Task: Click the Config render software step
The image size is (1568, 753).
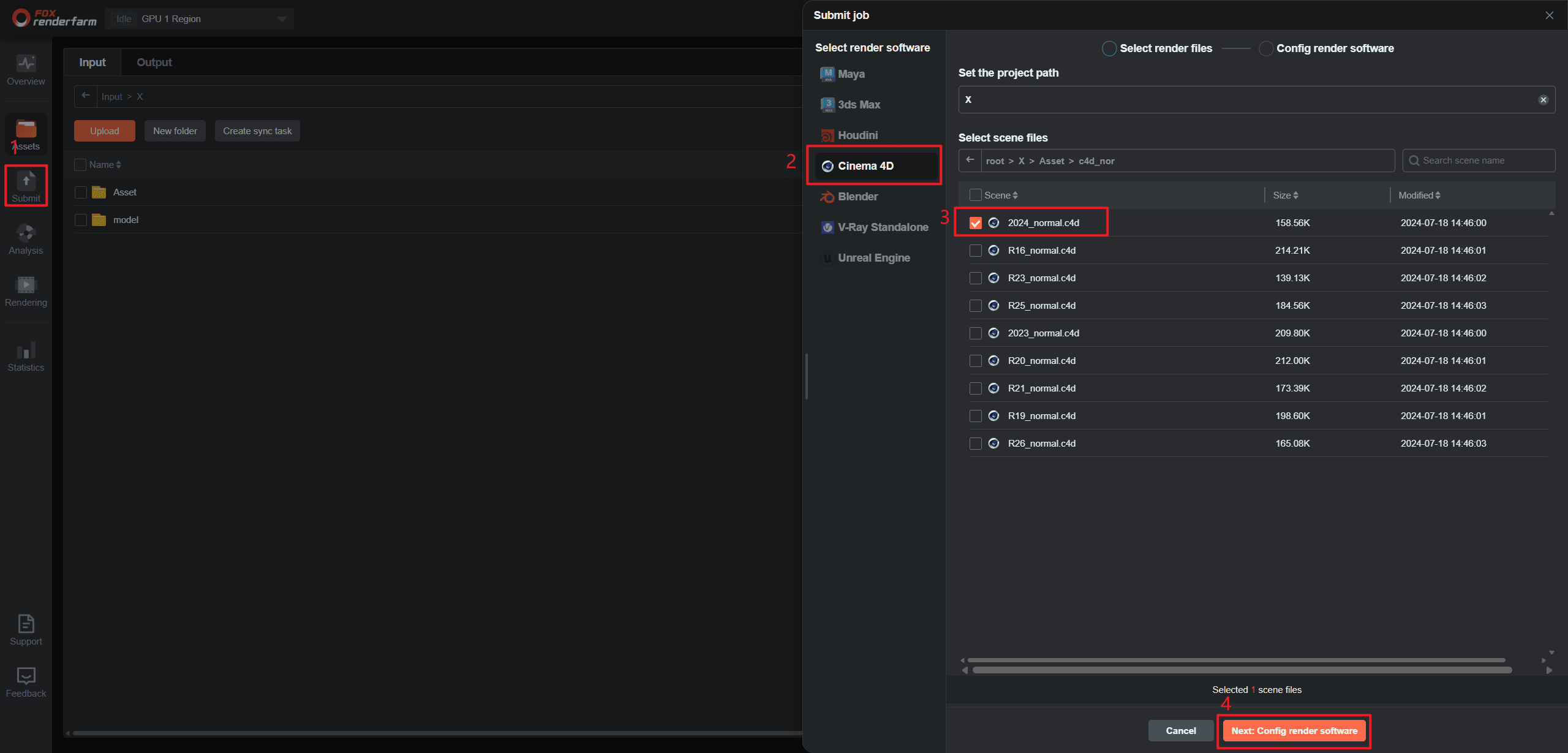Action: pos(1327,48)
